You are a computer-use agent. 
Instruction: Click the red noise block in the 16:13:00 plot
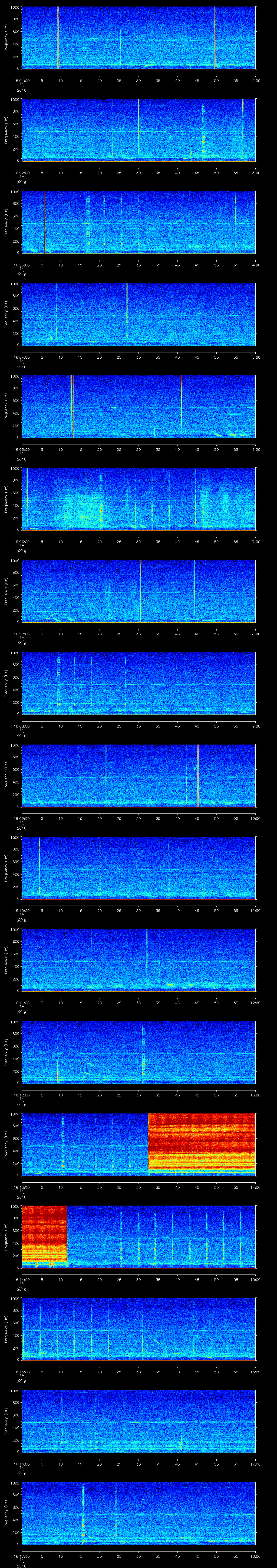(x=202, y=1142)
